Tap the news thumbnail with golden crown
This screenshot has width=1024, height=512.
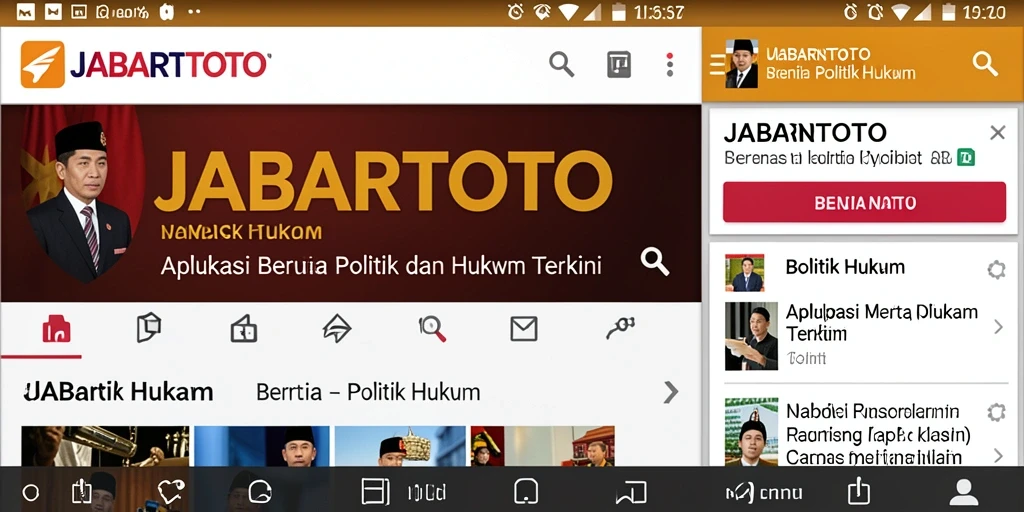pos(400,446)
